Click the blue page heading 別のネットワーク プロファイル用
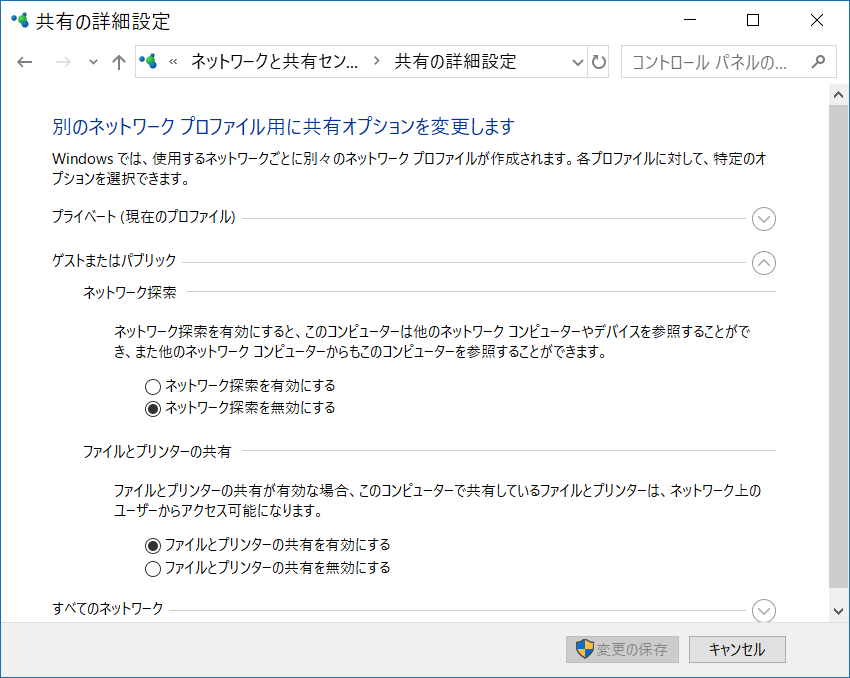Screen dimensions: 850x678 pyautogui.click(x=284, y=126)
